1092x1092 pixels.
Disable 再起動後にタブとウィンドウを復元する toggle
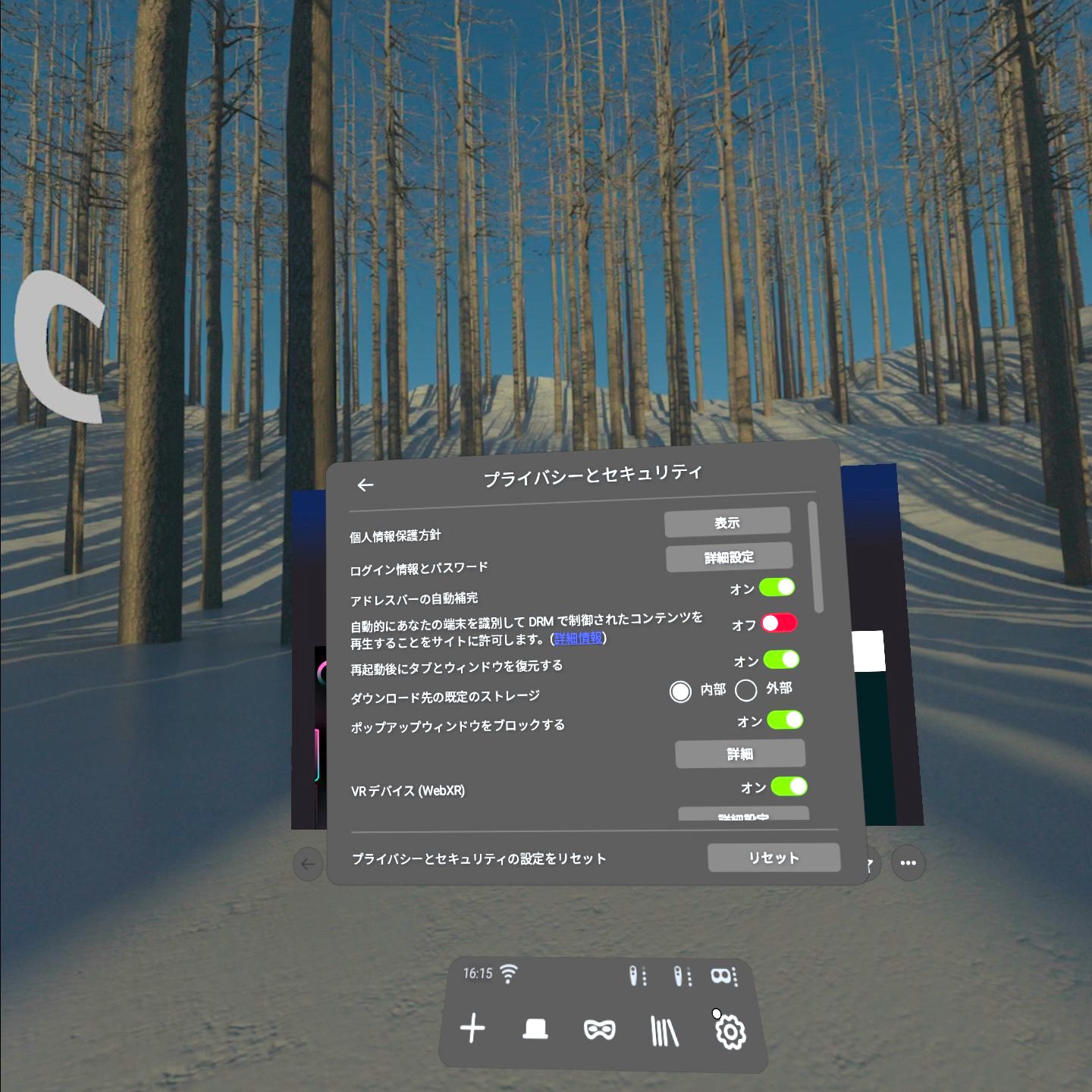pos(782,660)
